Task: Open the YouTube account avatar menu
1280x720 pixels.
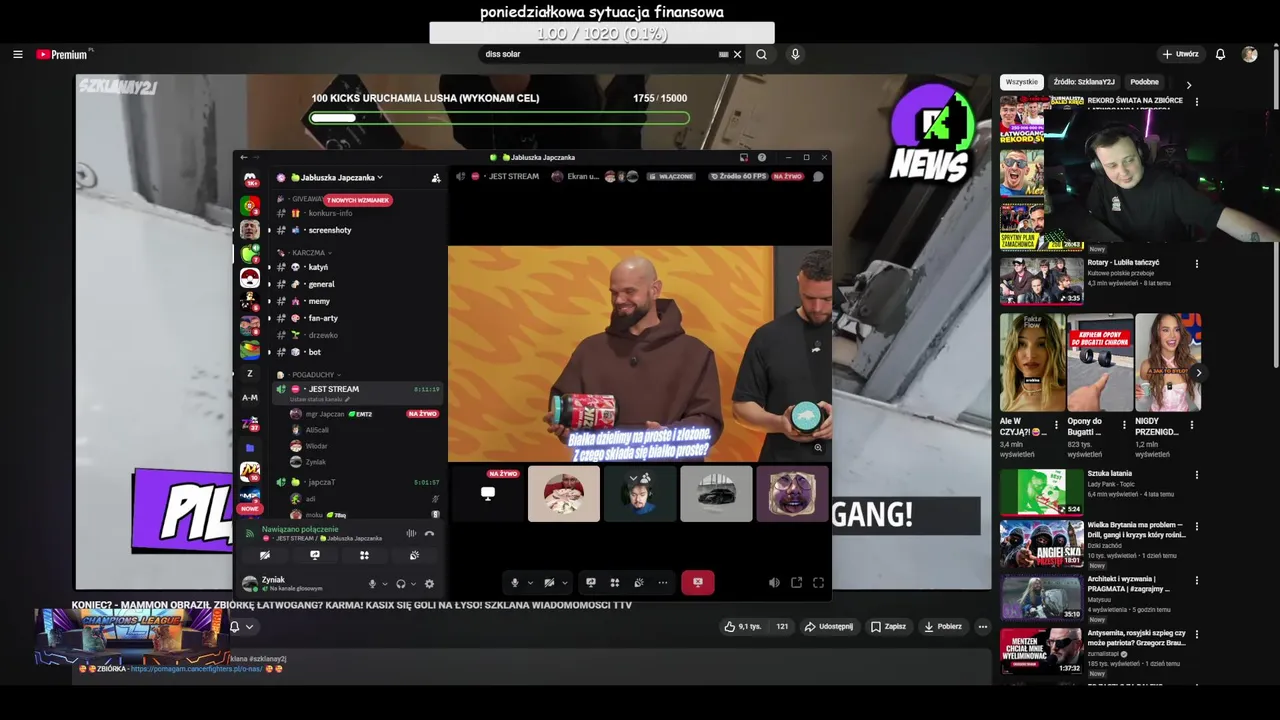Action: point(1249,54)
